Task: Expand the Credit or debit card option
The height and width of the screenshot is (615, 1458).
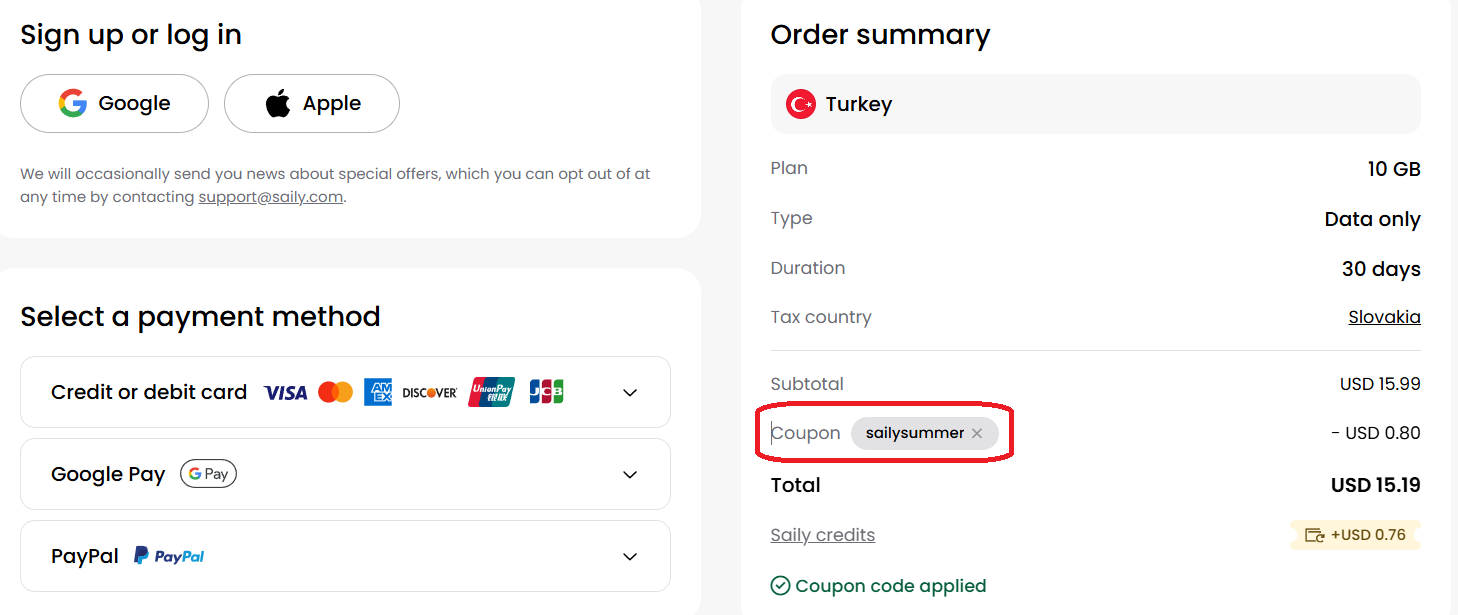Action: point(630,393)
